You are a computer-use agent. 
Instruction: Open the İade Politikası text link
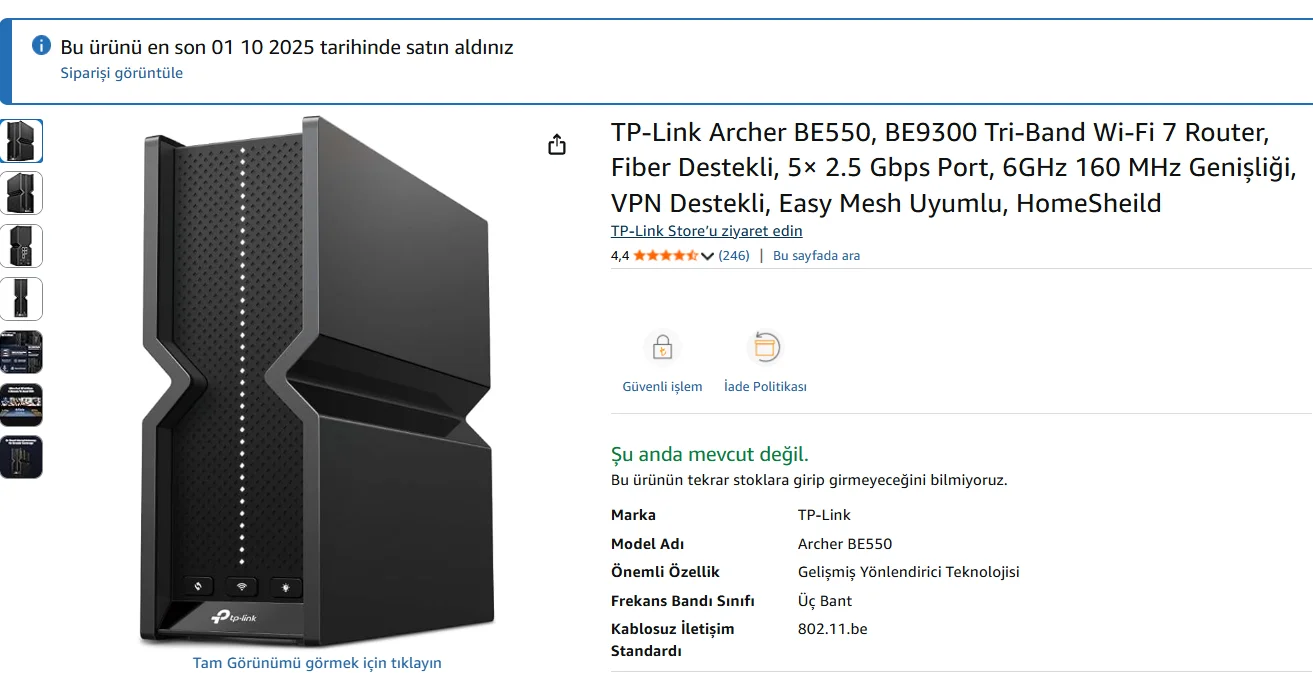coord(765,387)
